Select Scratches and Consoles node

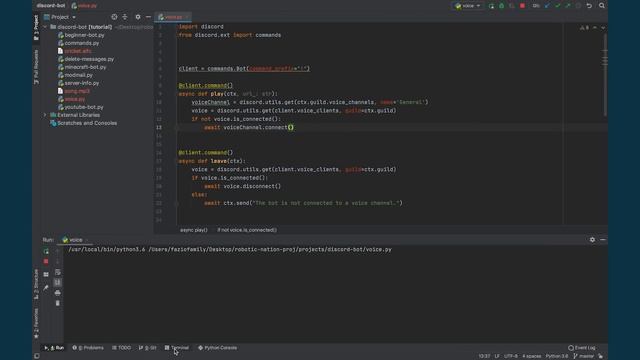coord(83,123)
